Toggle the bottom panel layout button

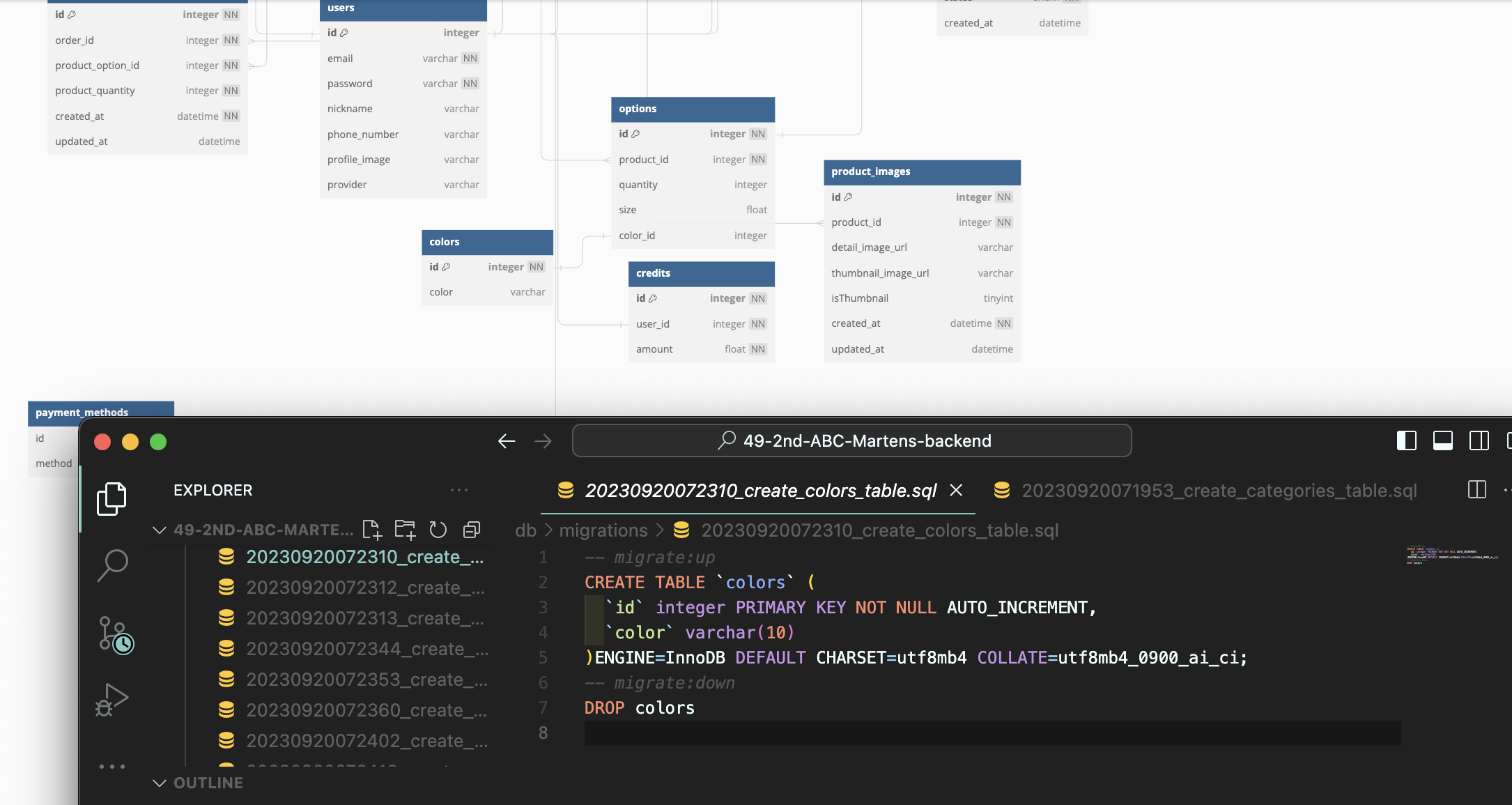click(1442, 440)
